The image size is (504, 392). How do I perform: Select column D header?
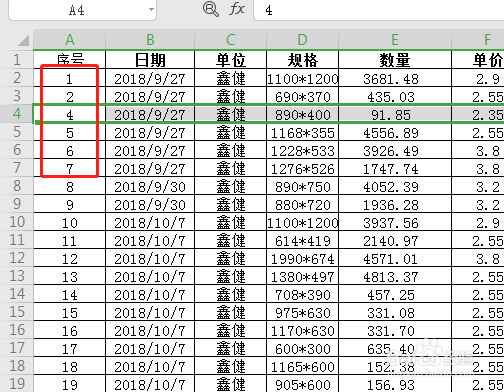tap(302, 40)
